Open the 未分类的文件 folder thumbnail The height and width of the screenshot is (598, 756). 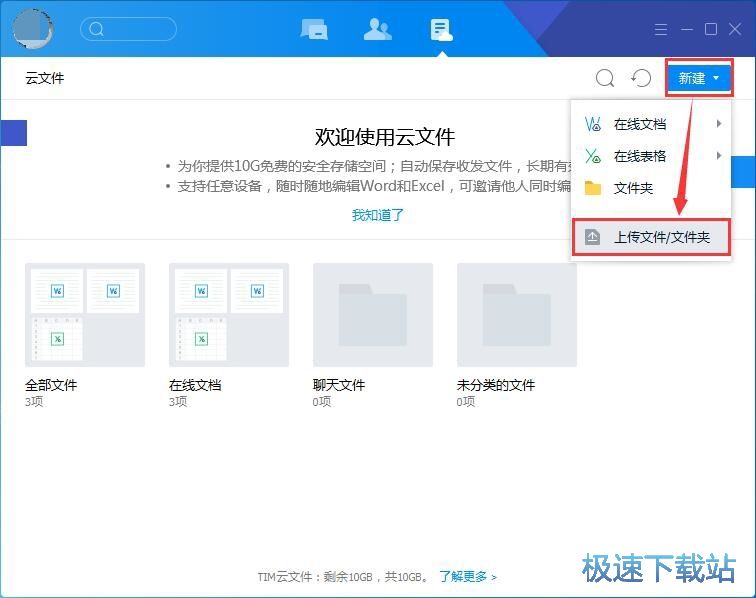coord(517,315)
